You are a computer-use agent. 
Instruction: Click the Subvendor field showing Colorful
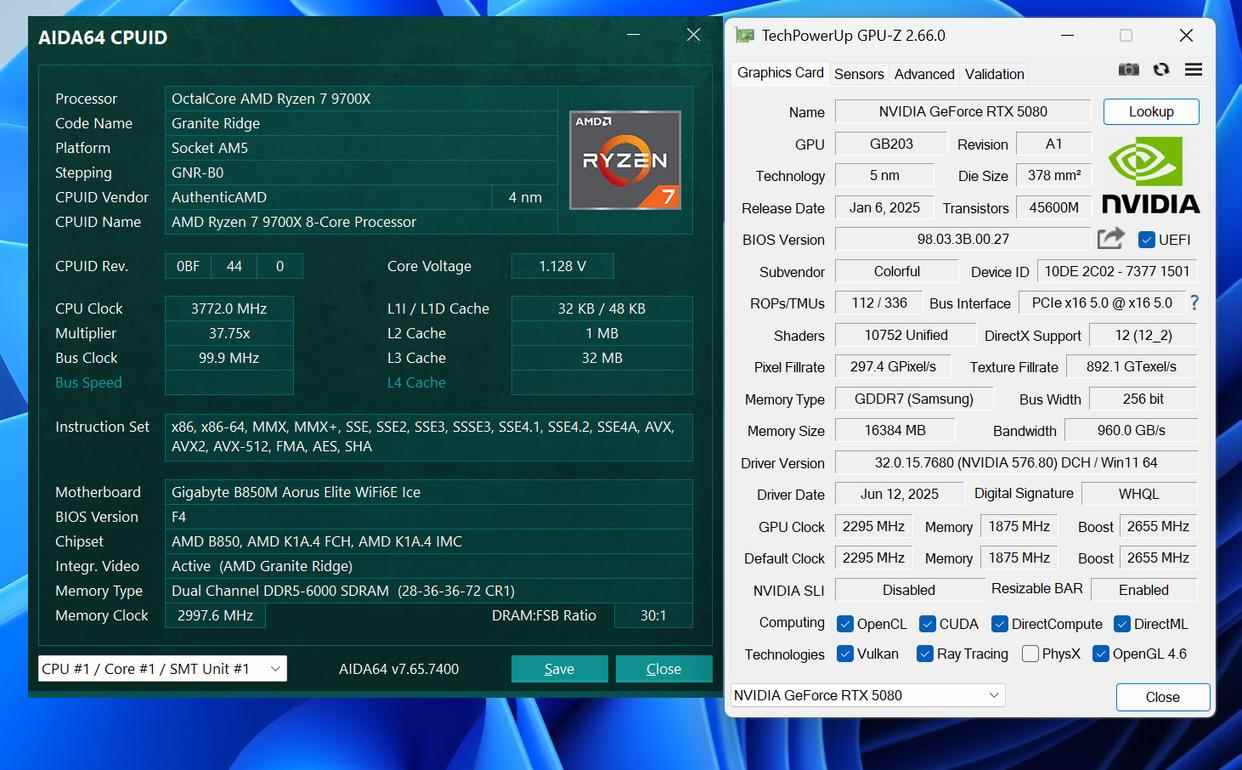[897, 272]
